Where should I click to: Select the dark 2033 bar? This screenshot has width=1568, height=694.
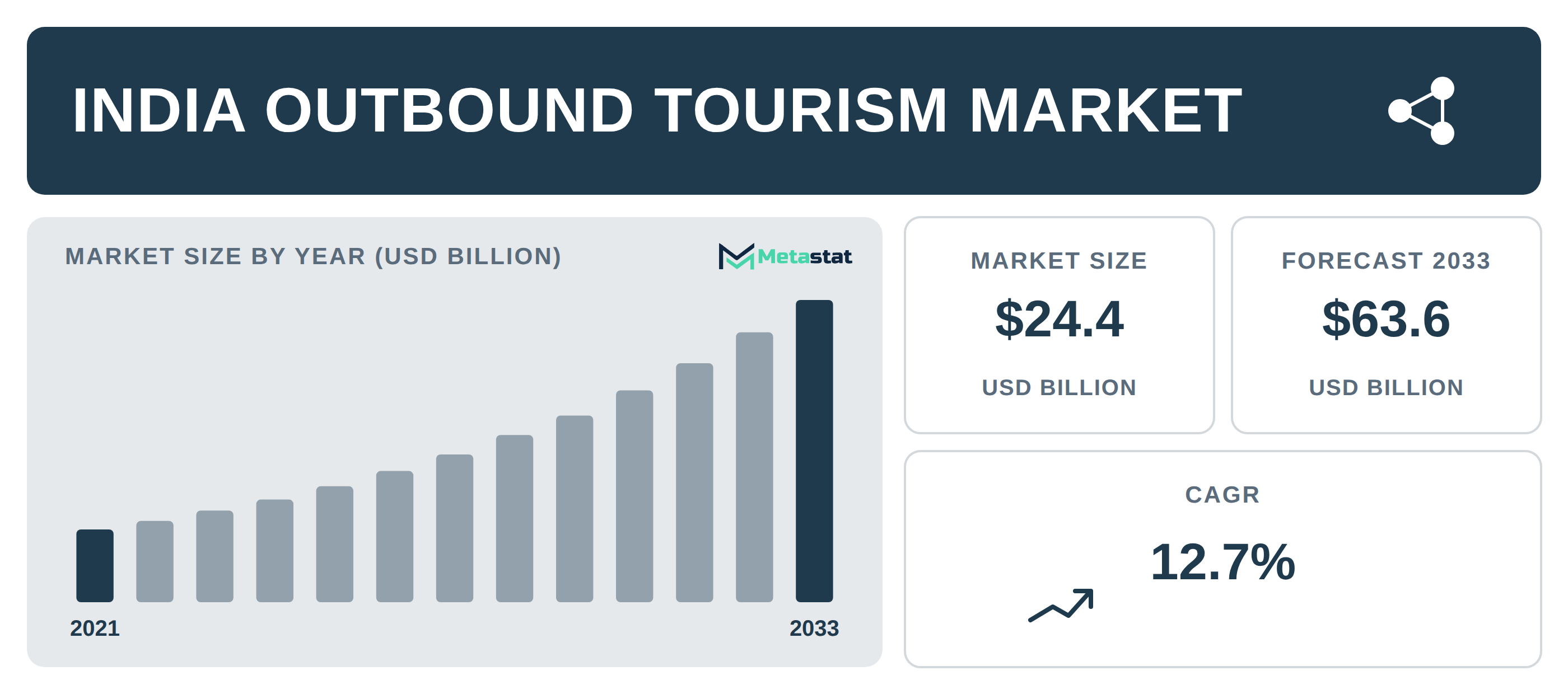tap(814, 451)
